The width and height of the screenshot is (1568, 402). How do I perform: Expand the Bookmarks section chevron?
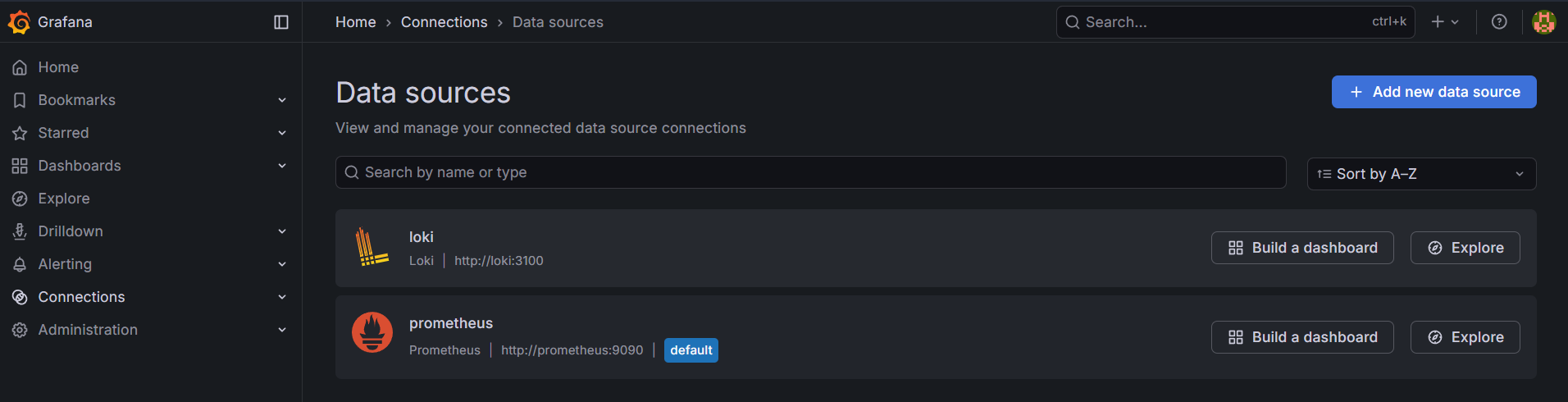[x=282, y=100]
